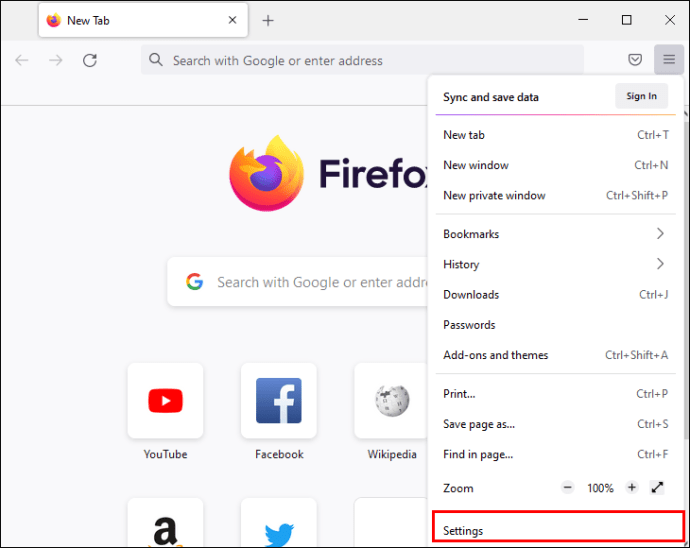
Task: Open the Wikipedia shortcut tile
Action: point(391,401)
